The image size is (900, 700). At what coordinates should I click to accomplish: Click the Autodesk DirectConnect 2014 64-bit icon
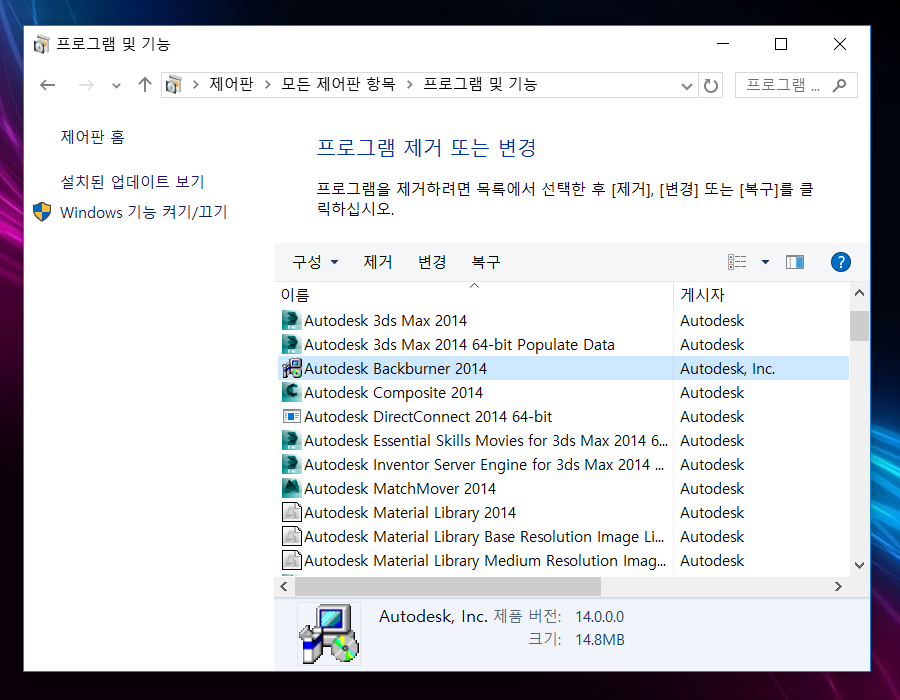point(292,416)
